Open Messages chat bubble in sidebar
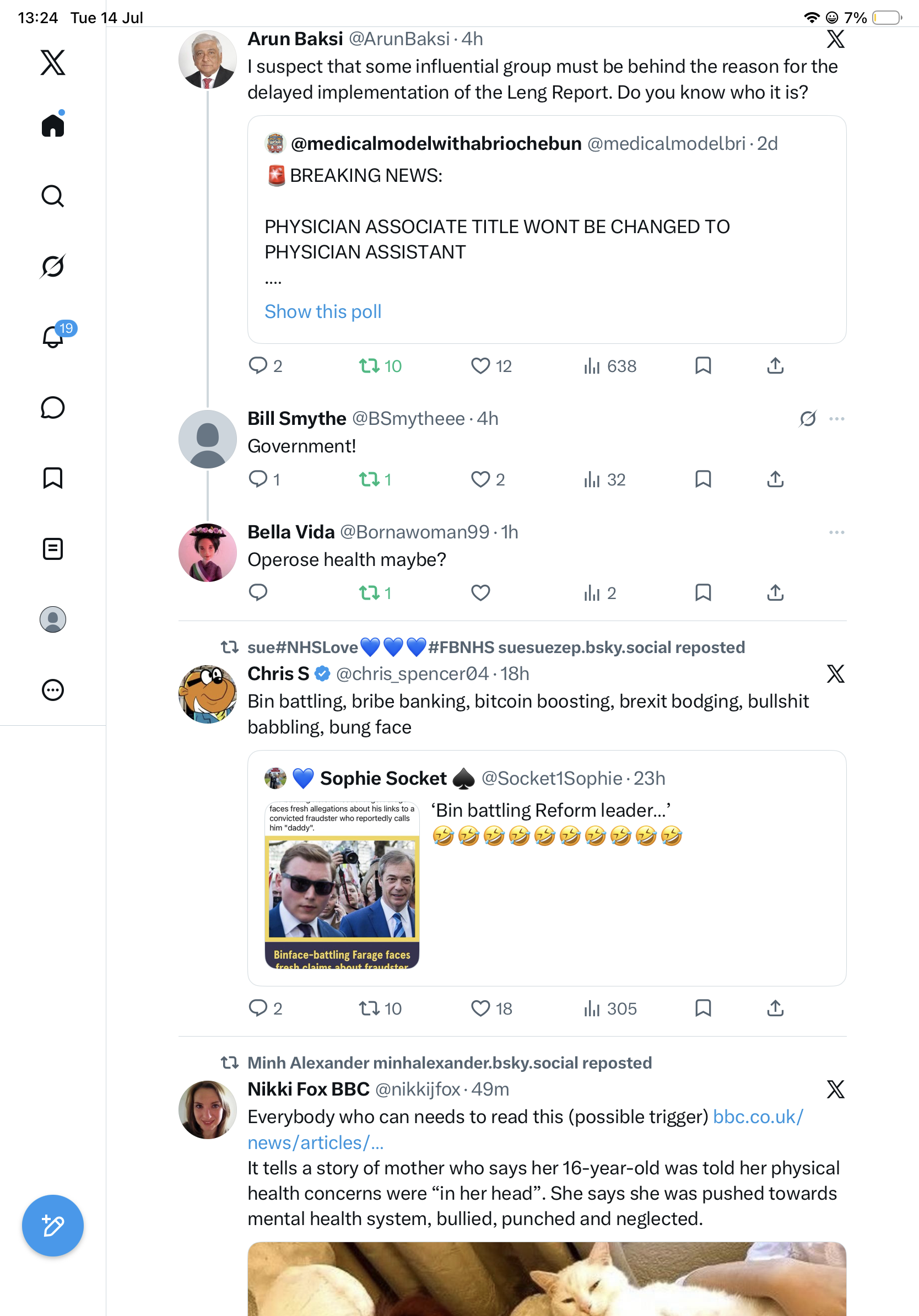Screen dimensions: 919x1316 (53, 407)
